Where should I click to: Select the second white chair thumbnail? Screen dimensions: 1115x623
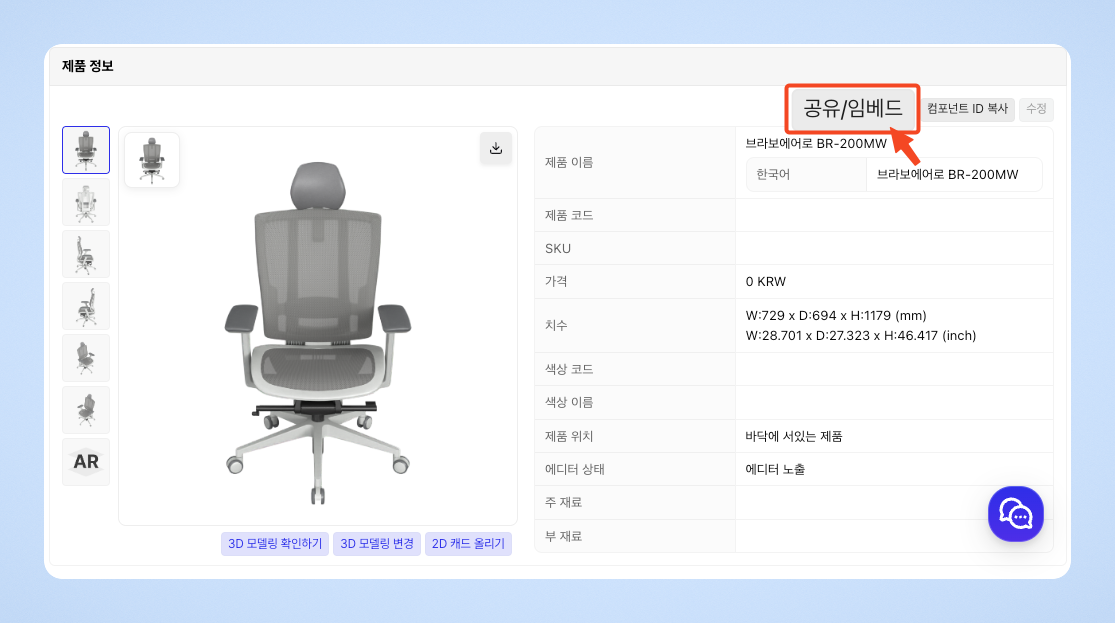(86, 202)
